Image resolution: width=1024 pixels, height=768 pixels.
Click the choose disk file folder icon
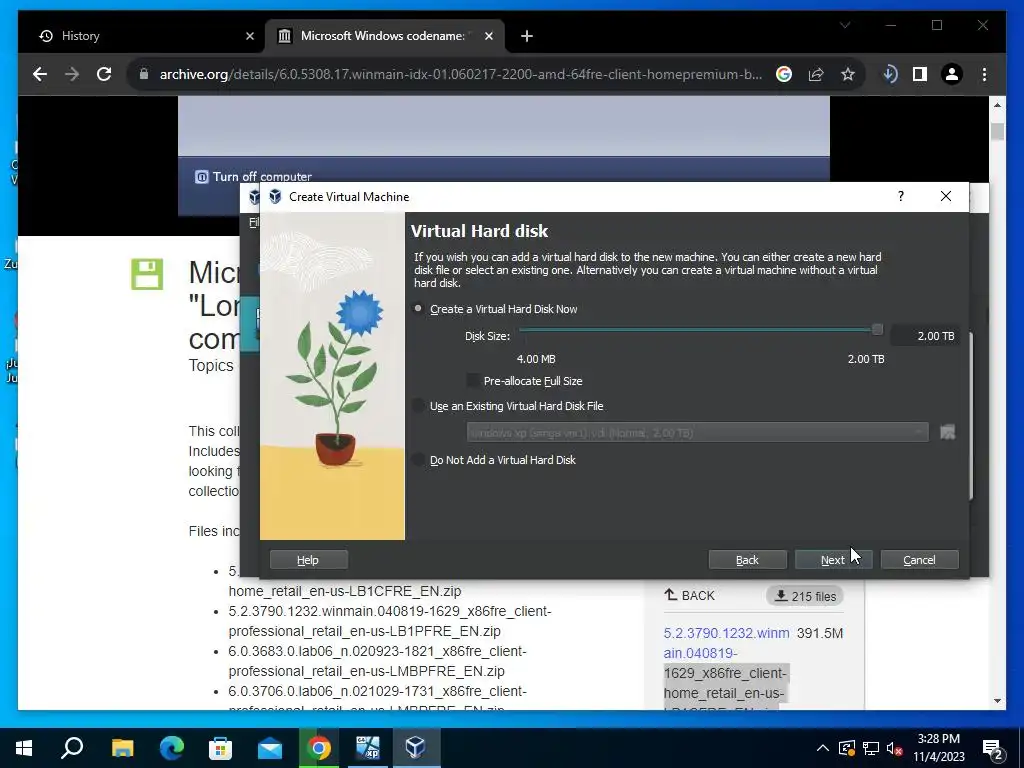point(948,432)
